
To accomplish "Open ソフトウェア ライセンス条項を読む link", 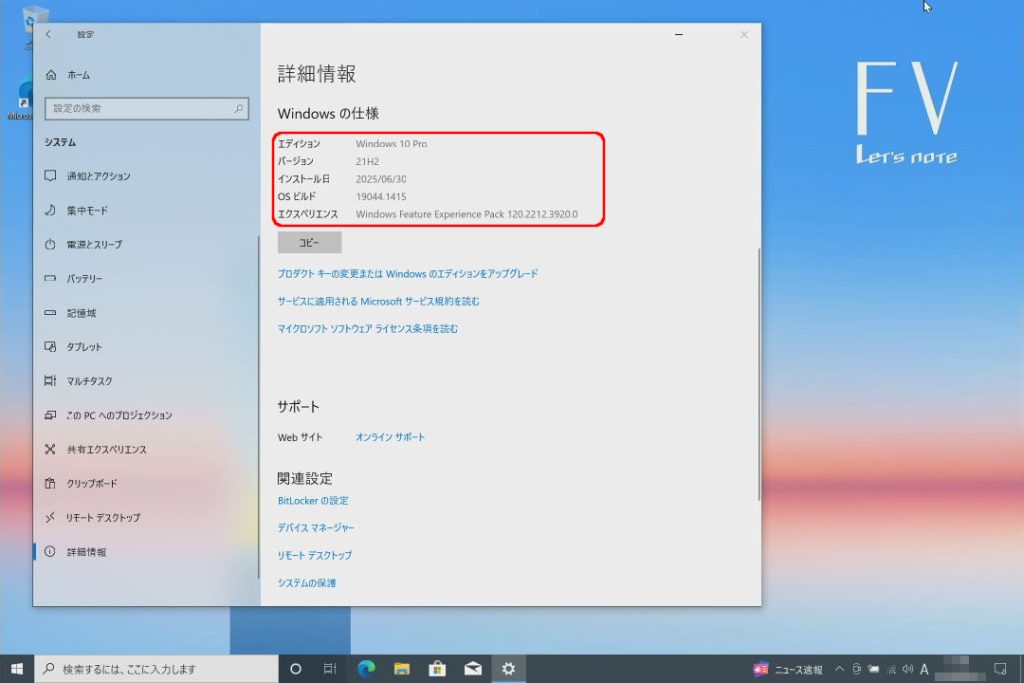I will [368, 328].
